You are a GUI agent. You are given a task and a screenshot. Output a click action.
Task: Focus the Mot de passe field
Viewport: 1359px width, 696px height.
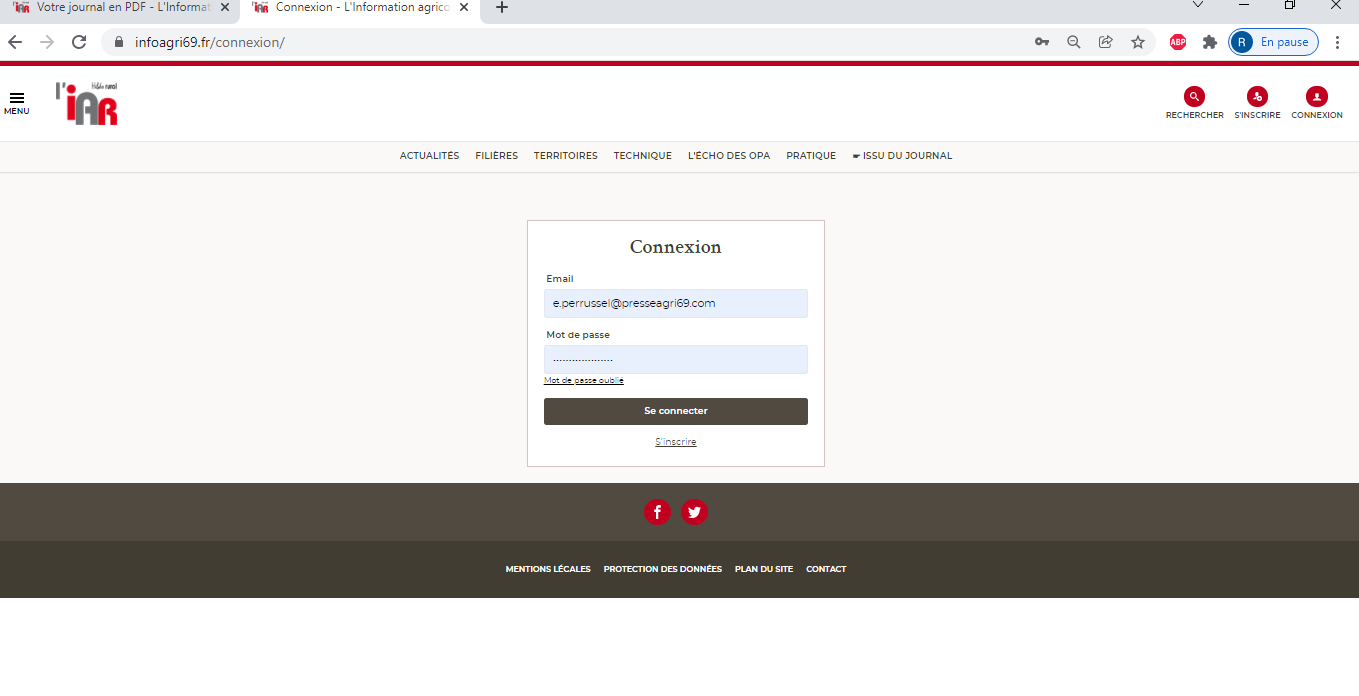click(x=675, y=359)
